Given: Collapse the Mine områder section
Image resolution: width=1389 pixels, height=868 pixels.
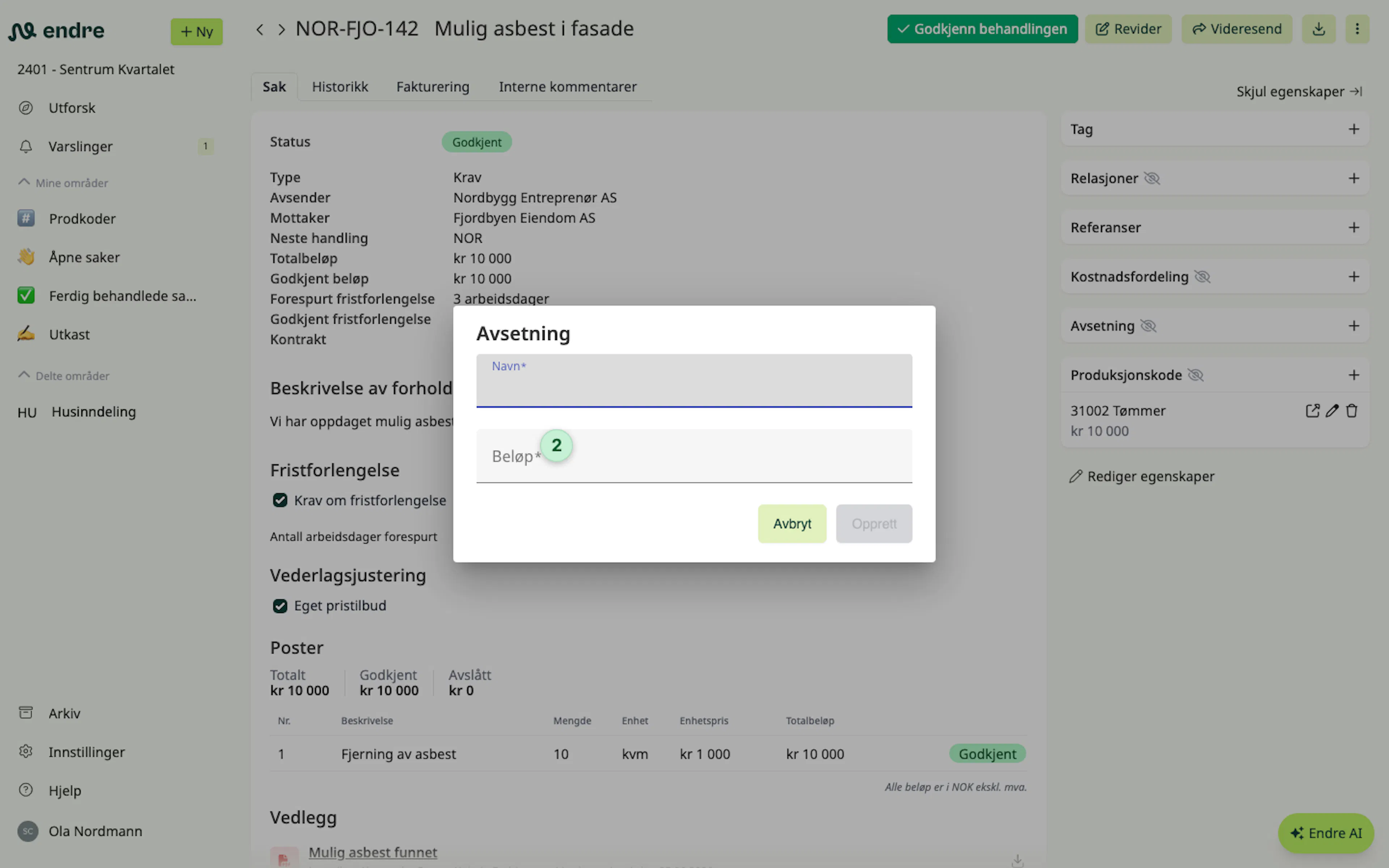Looking at the screenshot, I should 63,183.
